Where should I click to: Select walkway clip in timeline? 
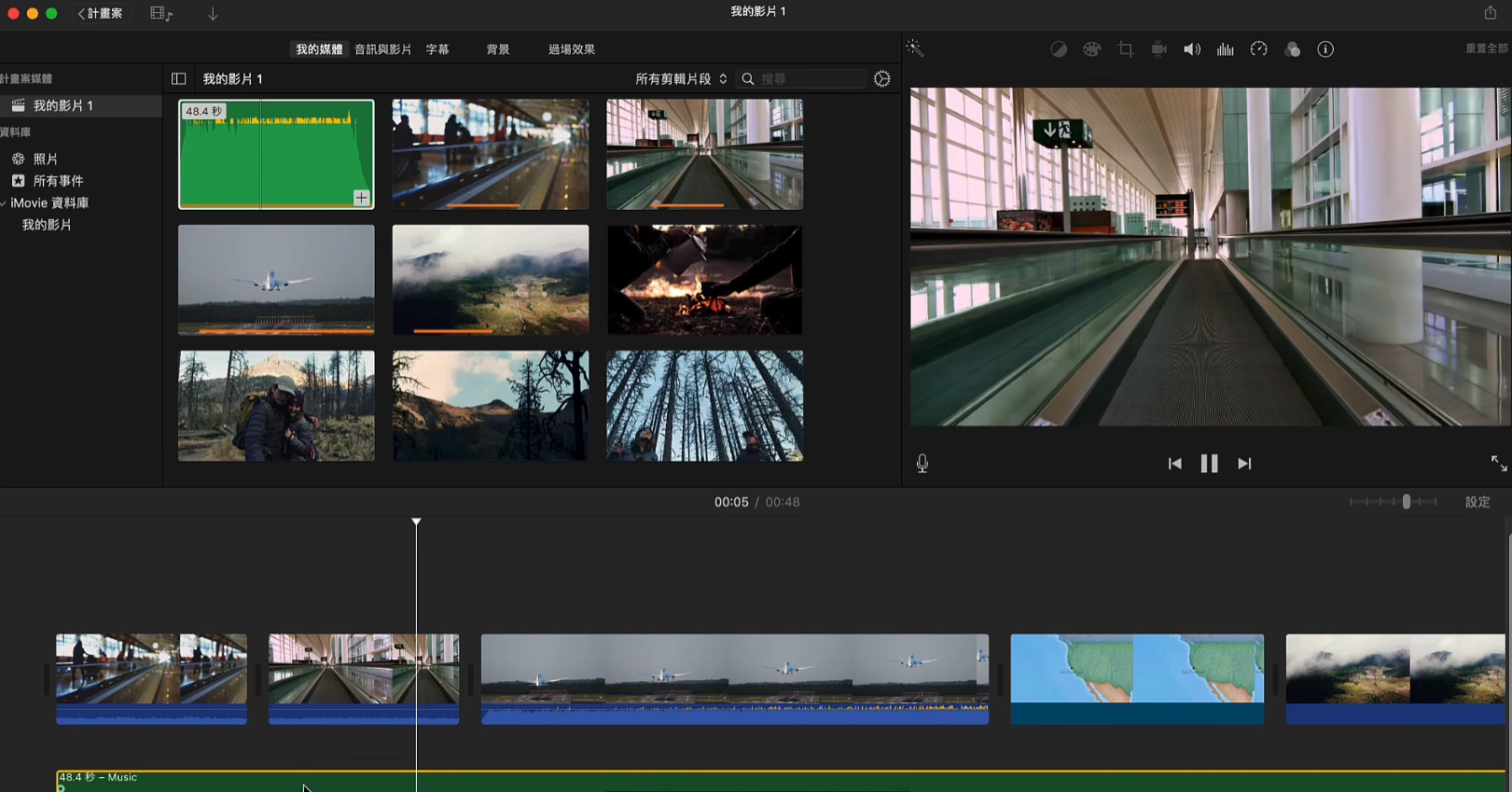(x=364, y=679)
